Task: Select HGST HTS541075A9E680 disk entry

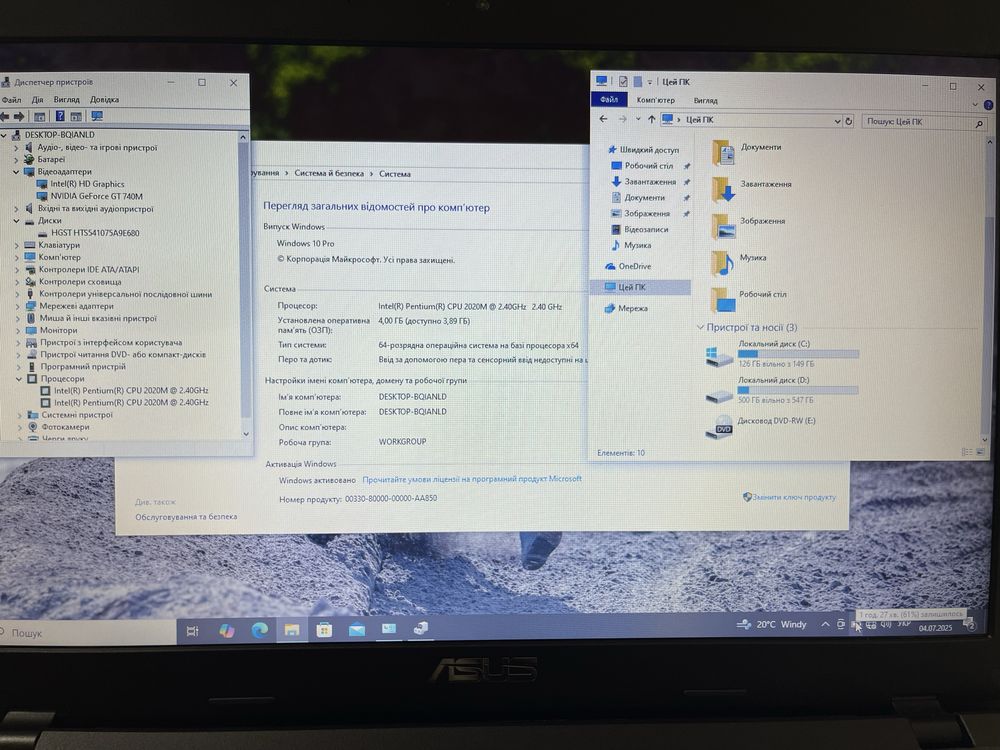Action: tap(95, 233)
